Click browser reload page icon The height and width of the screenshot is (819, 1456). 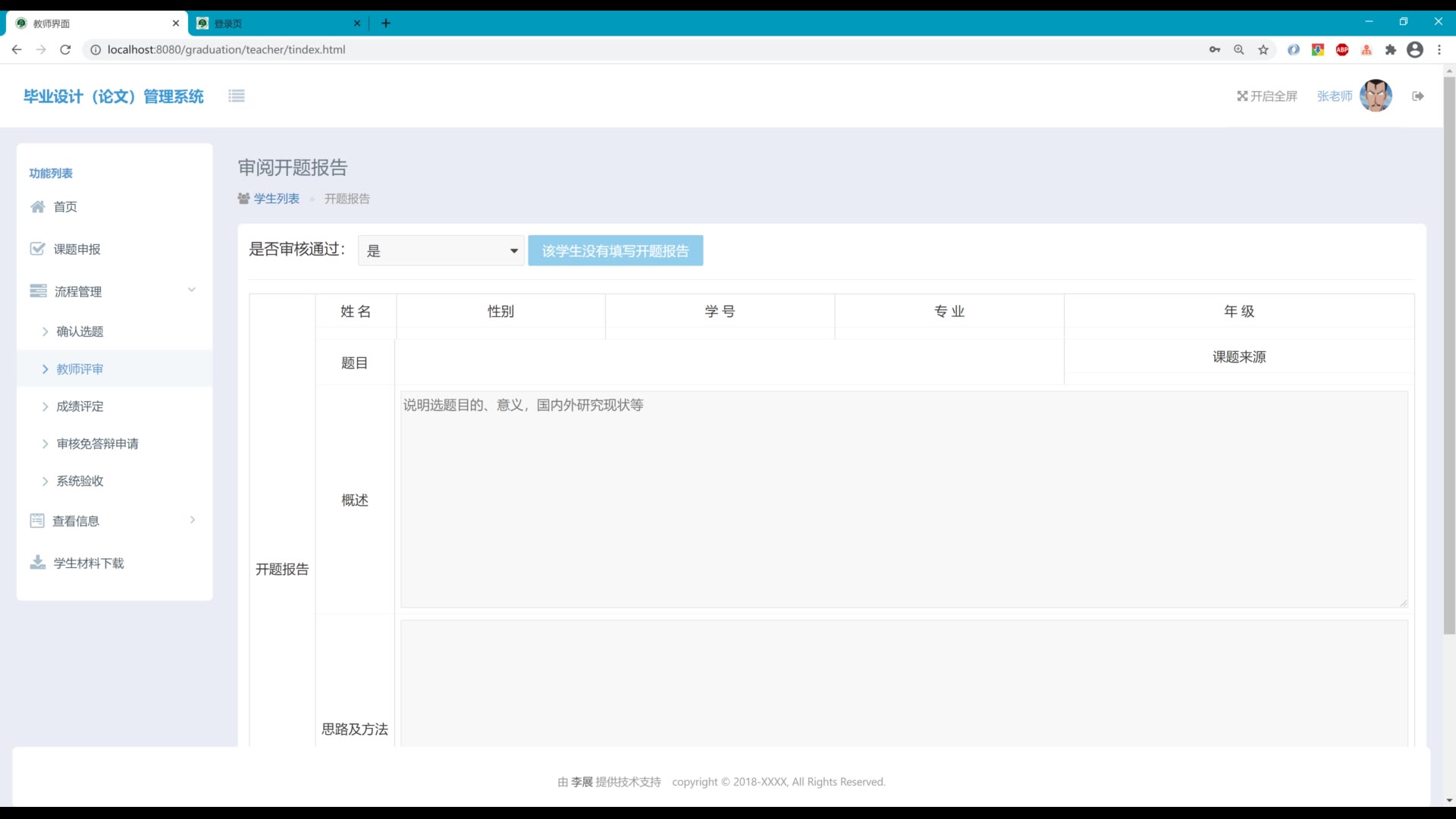click(65, 50)
